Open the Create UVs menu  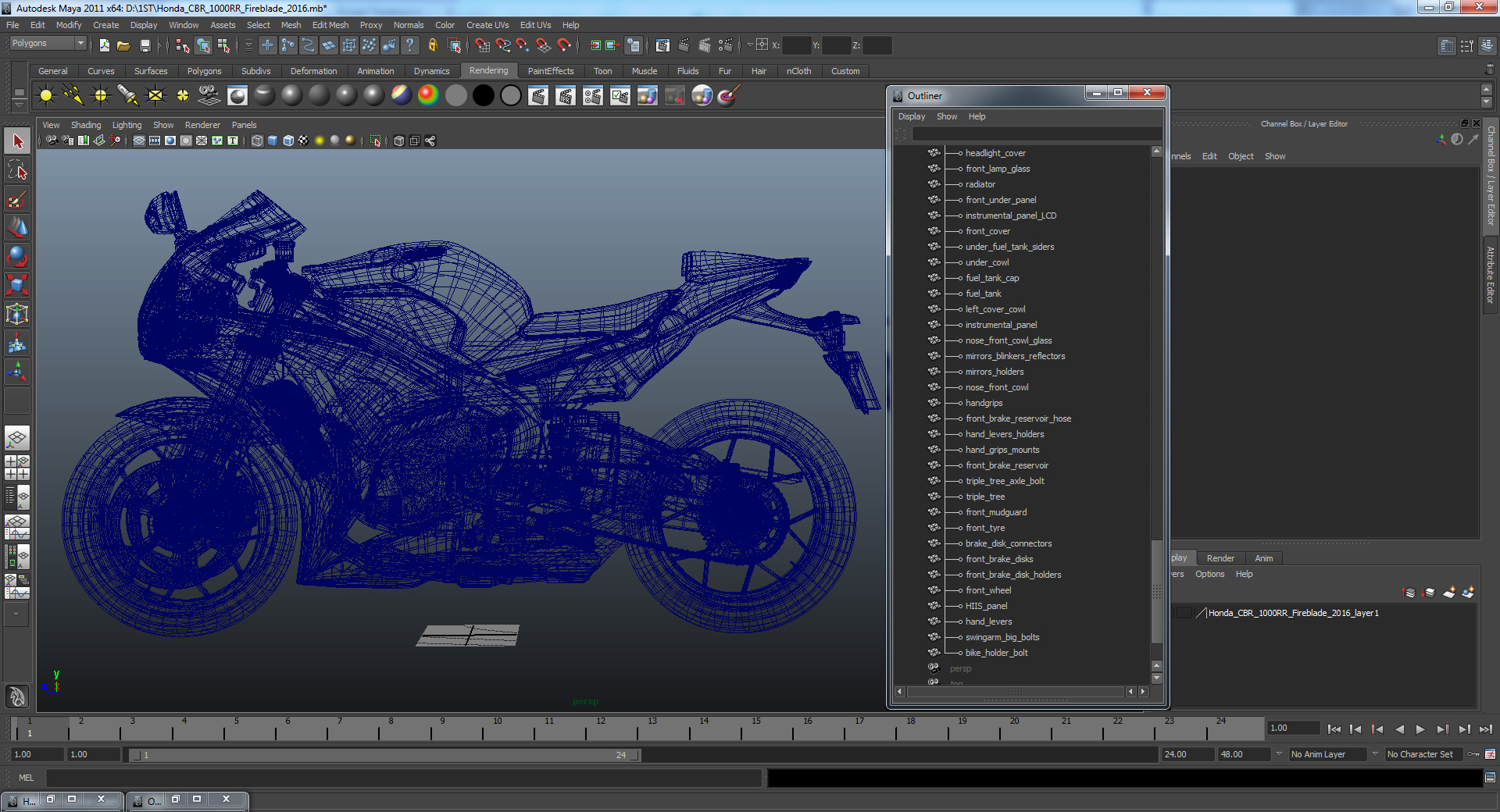point(487,25)
